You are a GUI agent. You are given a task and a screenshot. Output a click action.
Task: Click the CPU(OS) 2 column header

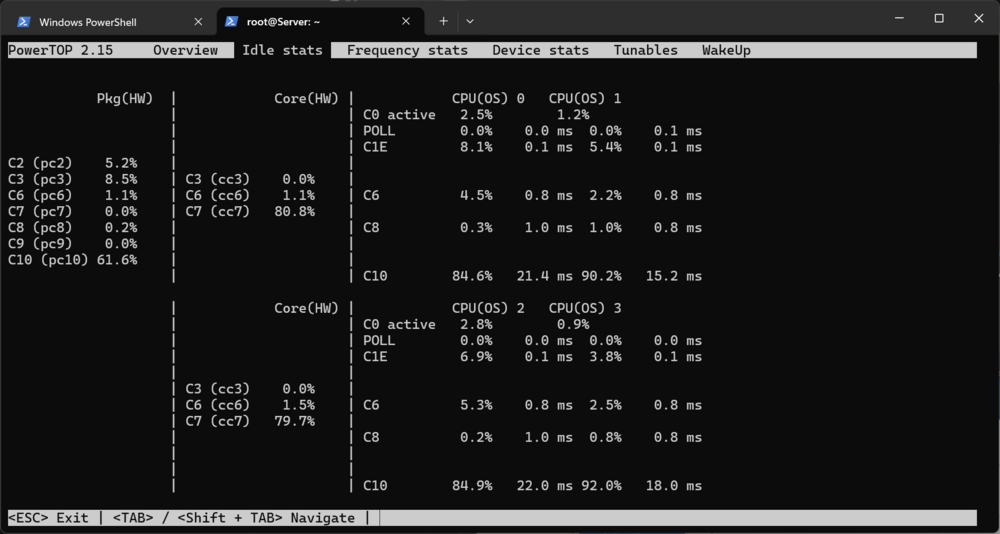click(489, 308)
